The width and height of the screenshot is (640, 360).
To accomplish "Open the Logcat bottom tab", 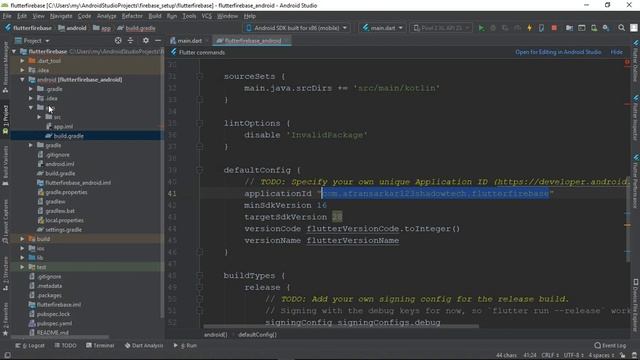I will point(30,345).
